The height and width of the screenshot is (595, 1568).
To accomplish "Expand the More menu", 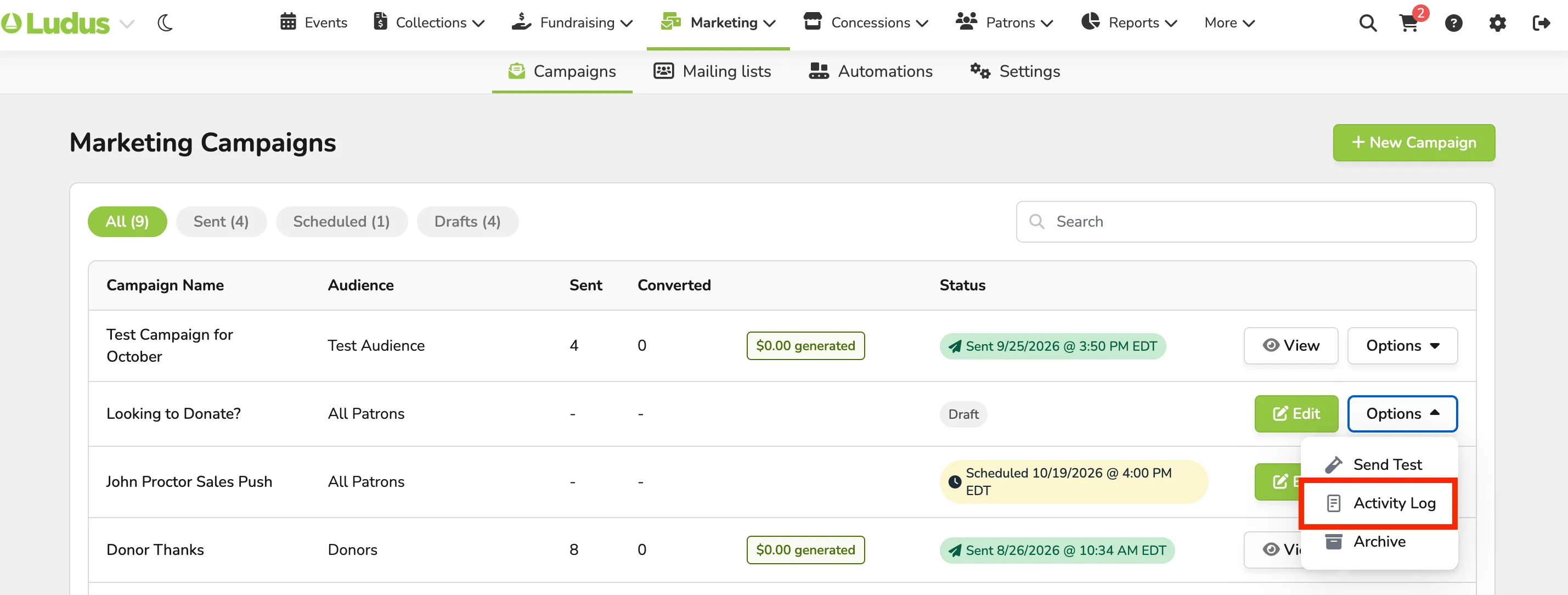I will tap(1229, 23).
